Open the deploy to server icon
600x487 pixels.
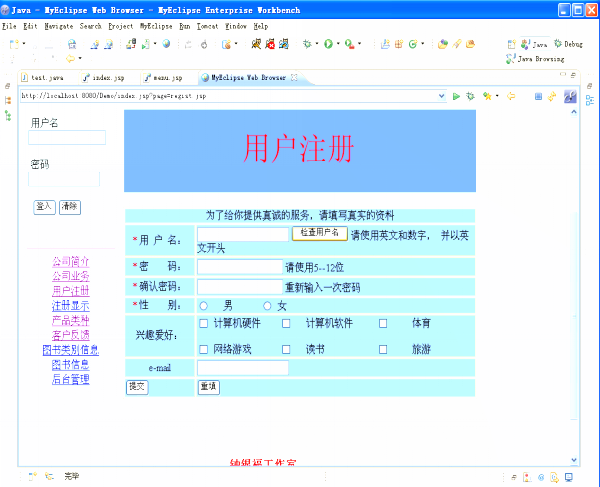pos(131,44)
